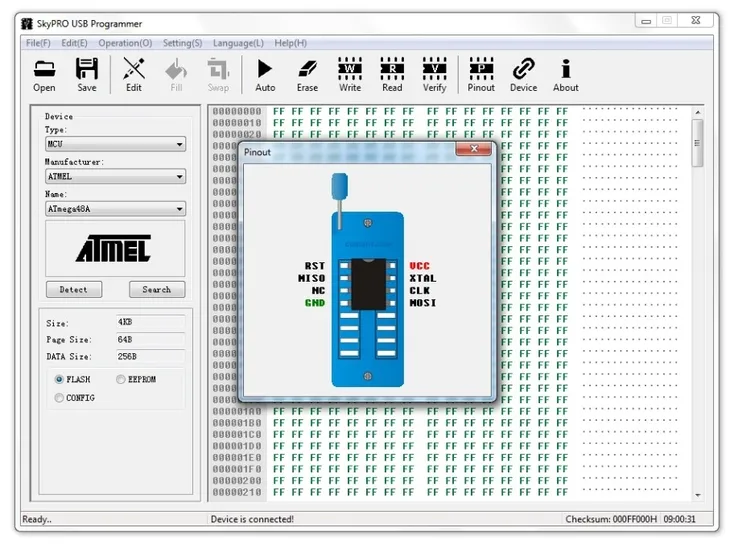Click the 'Device is connected!' status text

click(252, 519)
